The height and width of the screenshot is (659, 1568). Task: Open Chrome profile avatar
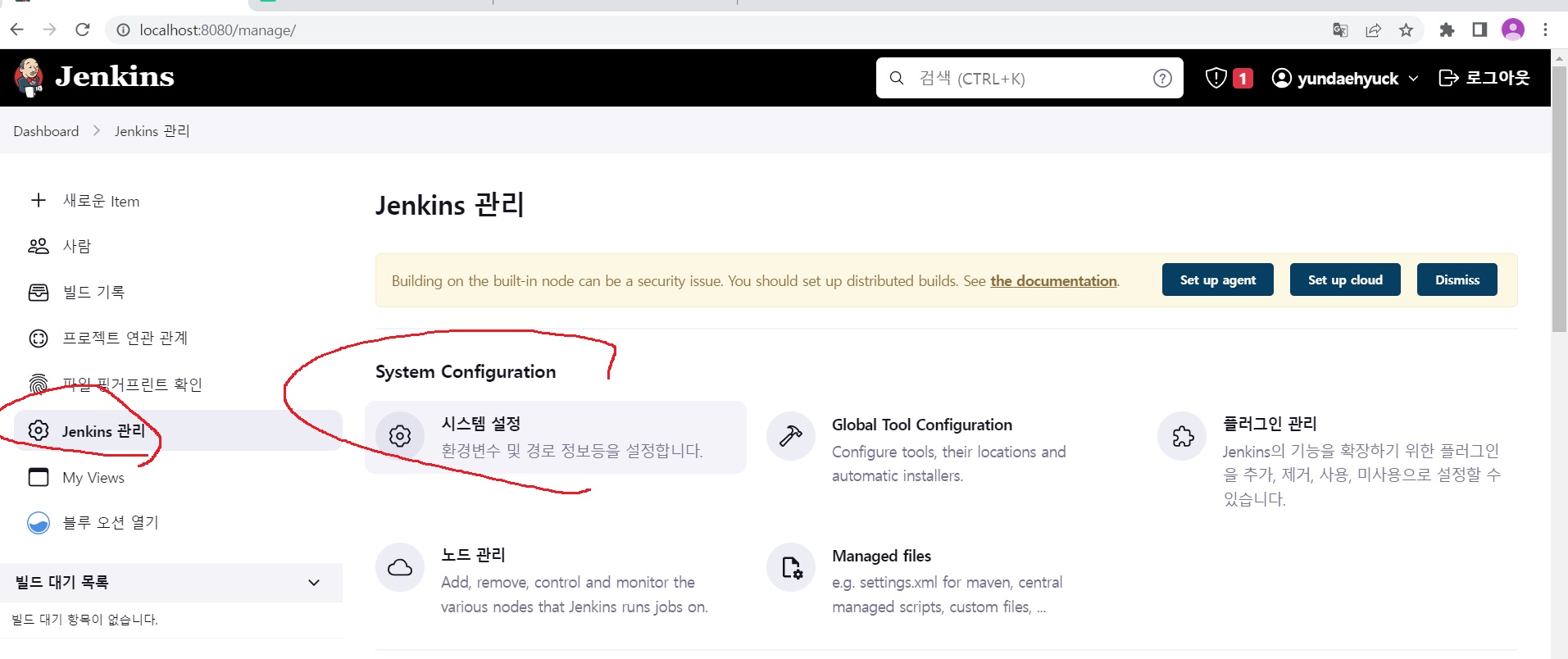pos(1512,30)
